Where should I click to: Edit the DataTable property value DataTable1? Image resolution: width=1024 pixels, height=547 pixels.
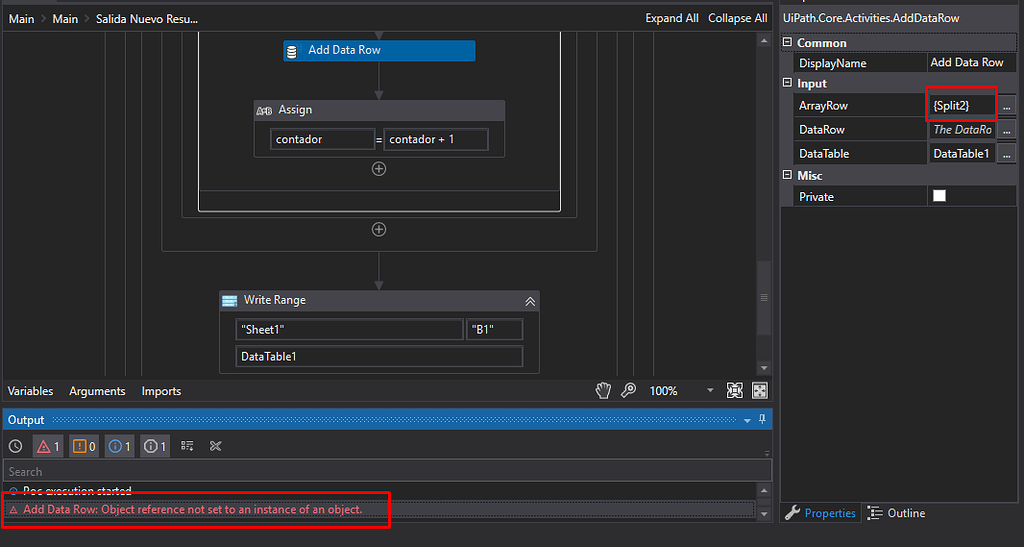coord(962,154)
